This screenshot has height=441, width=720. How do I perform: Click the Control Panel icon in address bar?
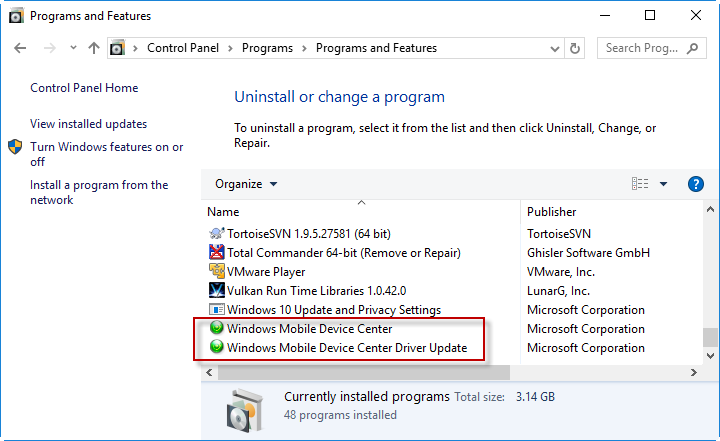(x=118, y=48)
